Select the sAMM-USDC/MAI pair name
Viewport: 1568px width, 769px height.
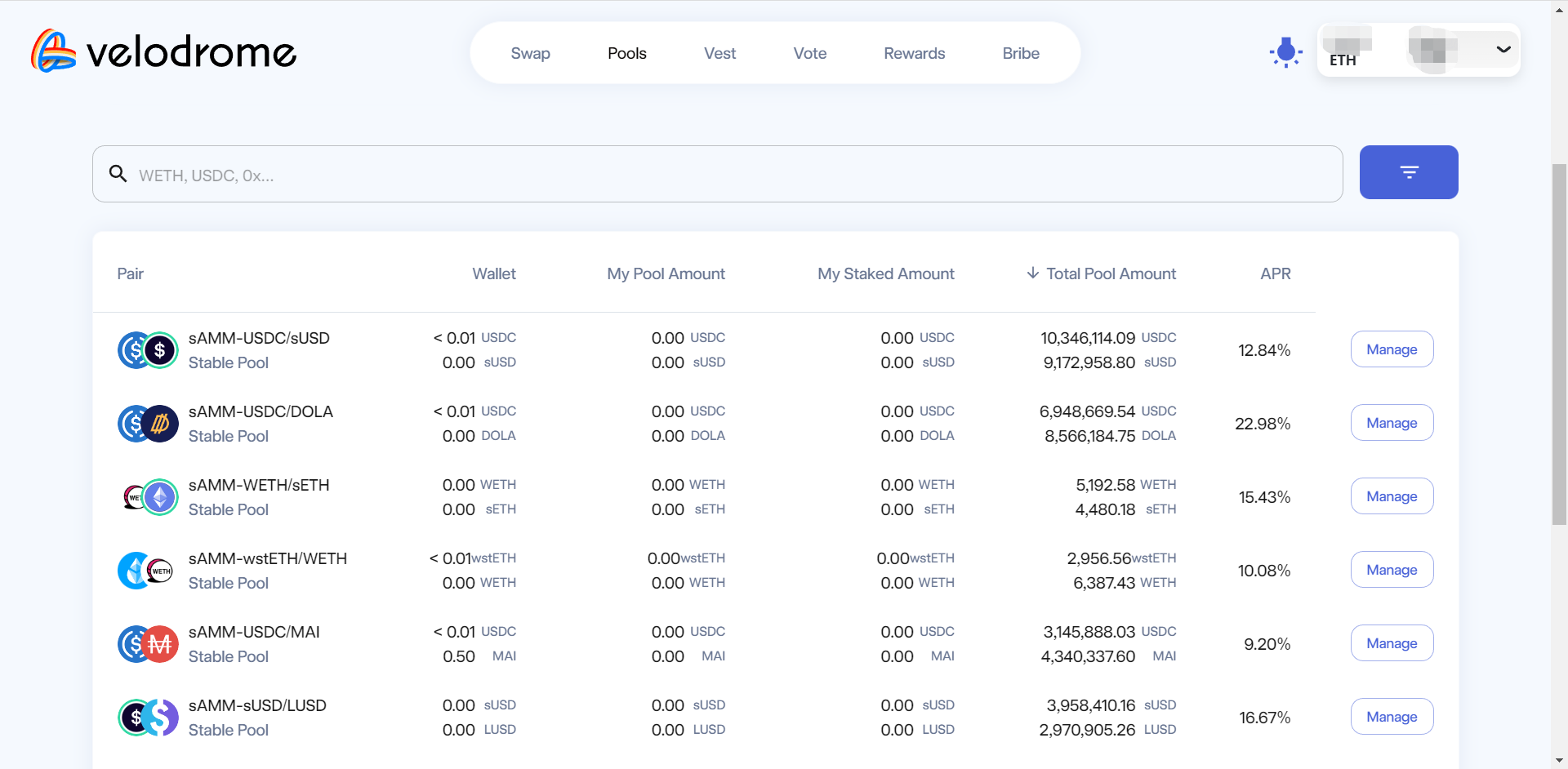(254, 632)
